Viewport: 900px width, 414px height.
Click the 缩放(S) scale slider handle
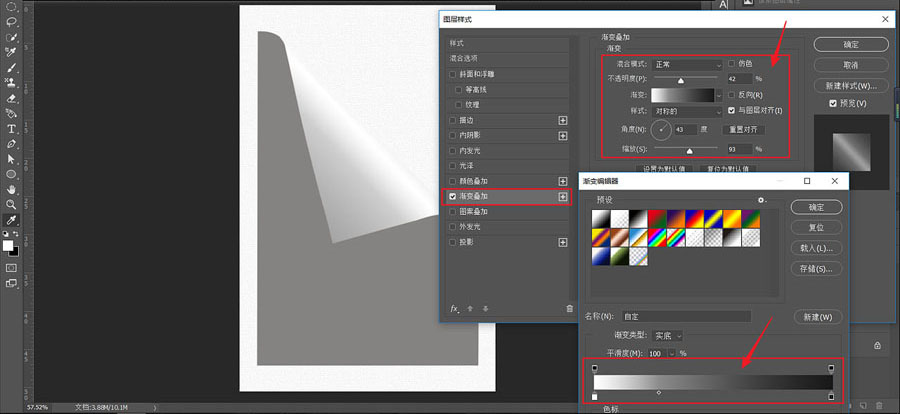(x=689, y=151)
